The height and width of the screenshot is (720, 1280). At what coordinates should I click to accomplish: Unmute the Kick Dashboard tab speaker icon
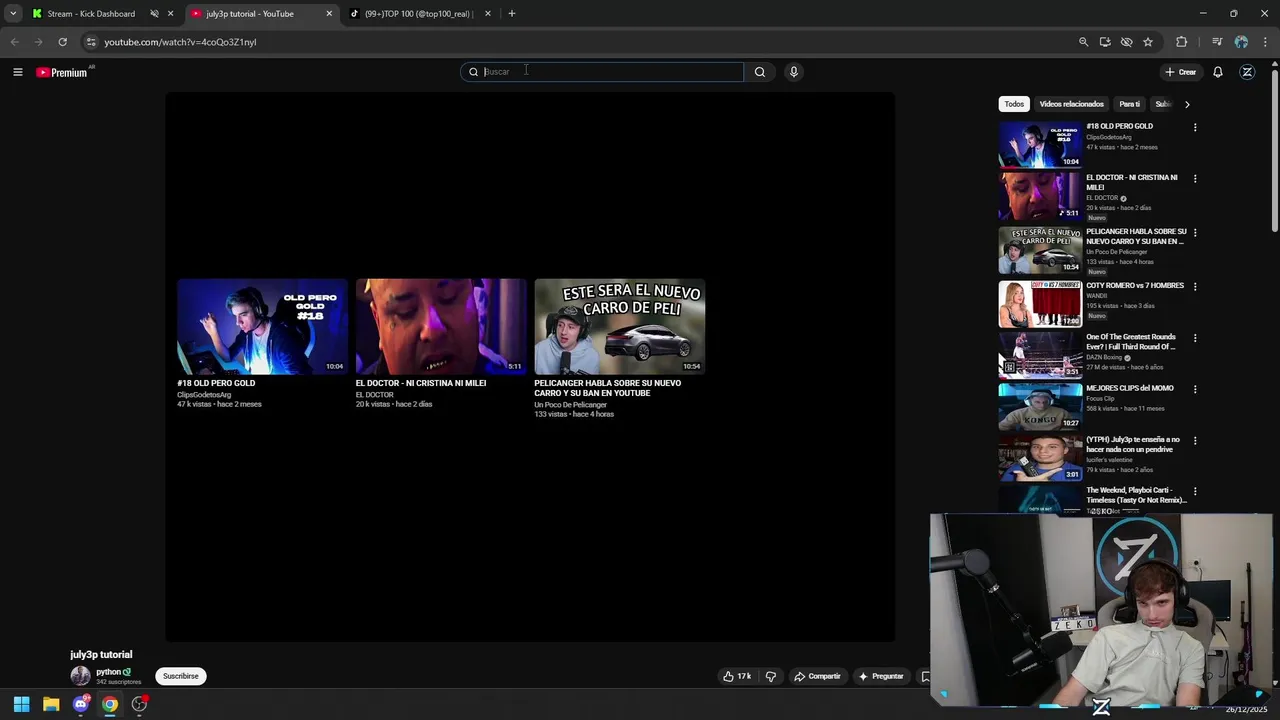pyautogui.click(x=154, y=14)
